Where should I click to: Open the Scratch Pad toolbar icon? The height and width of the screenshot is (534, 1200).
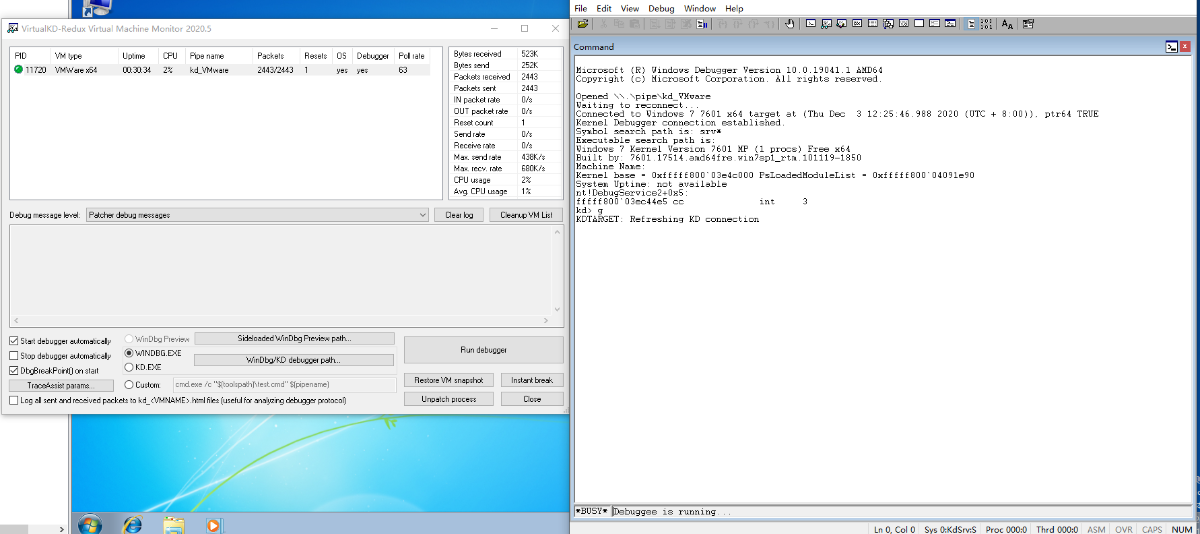(919, 24)
